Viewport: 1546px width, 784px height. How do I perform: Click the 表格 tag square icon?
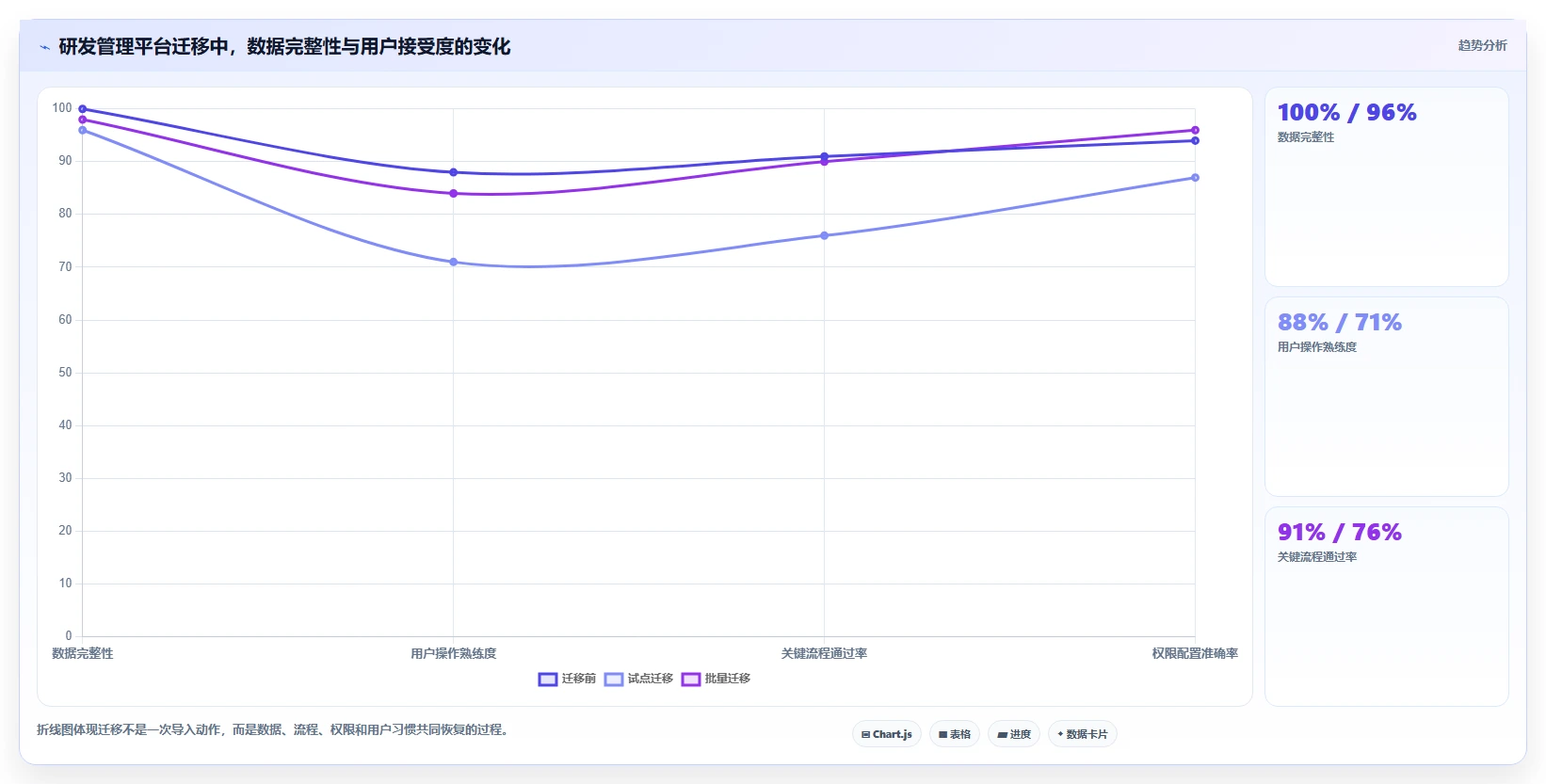tap(942, 735)
